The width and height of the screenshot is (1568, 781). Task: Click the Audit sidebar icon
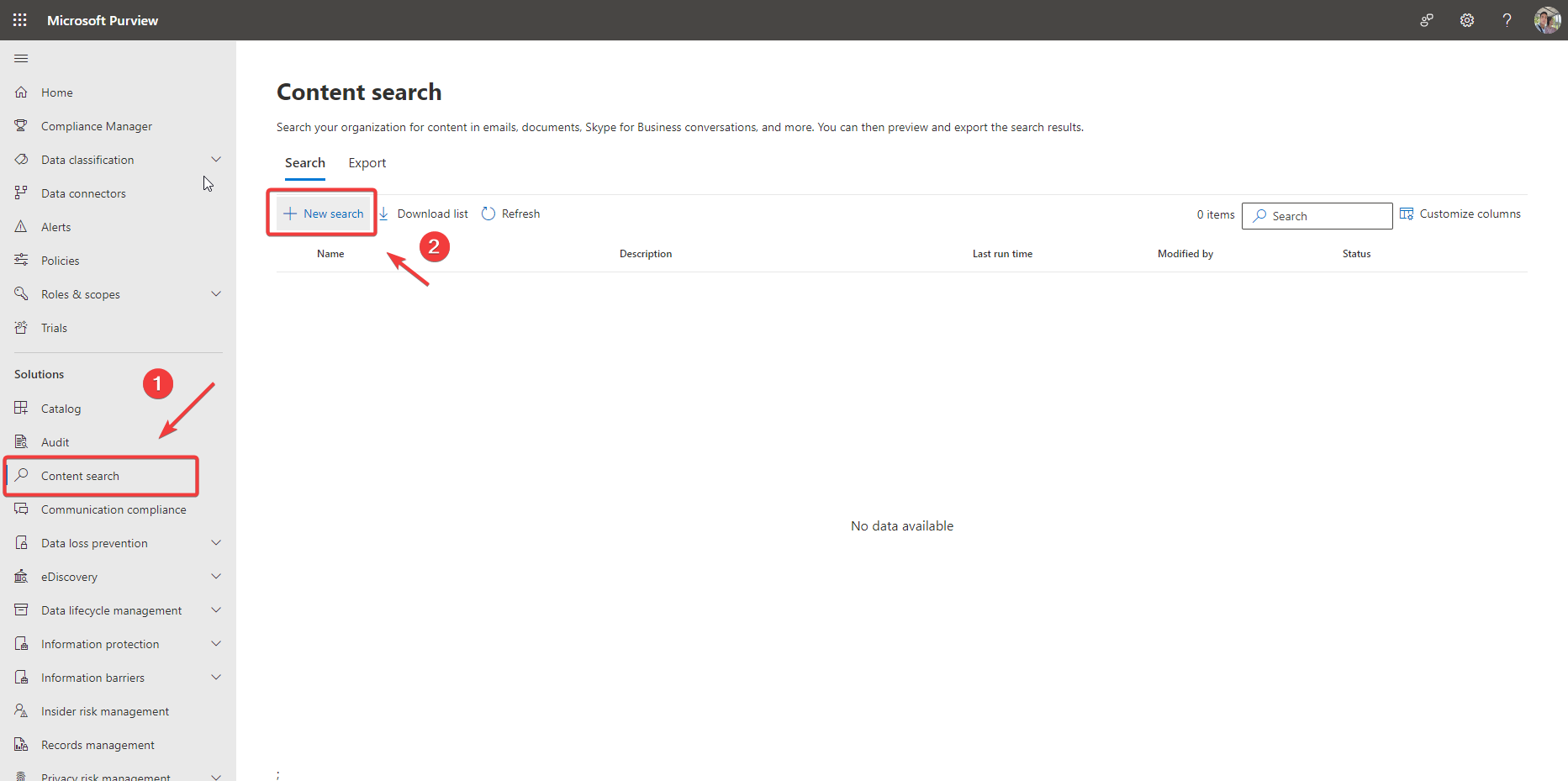(22, 442)
